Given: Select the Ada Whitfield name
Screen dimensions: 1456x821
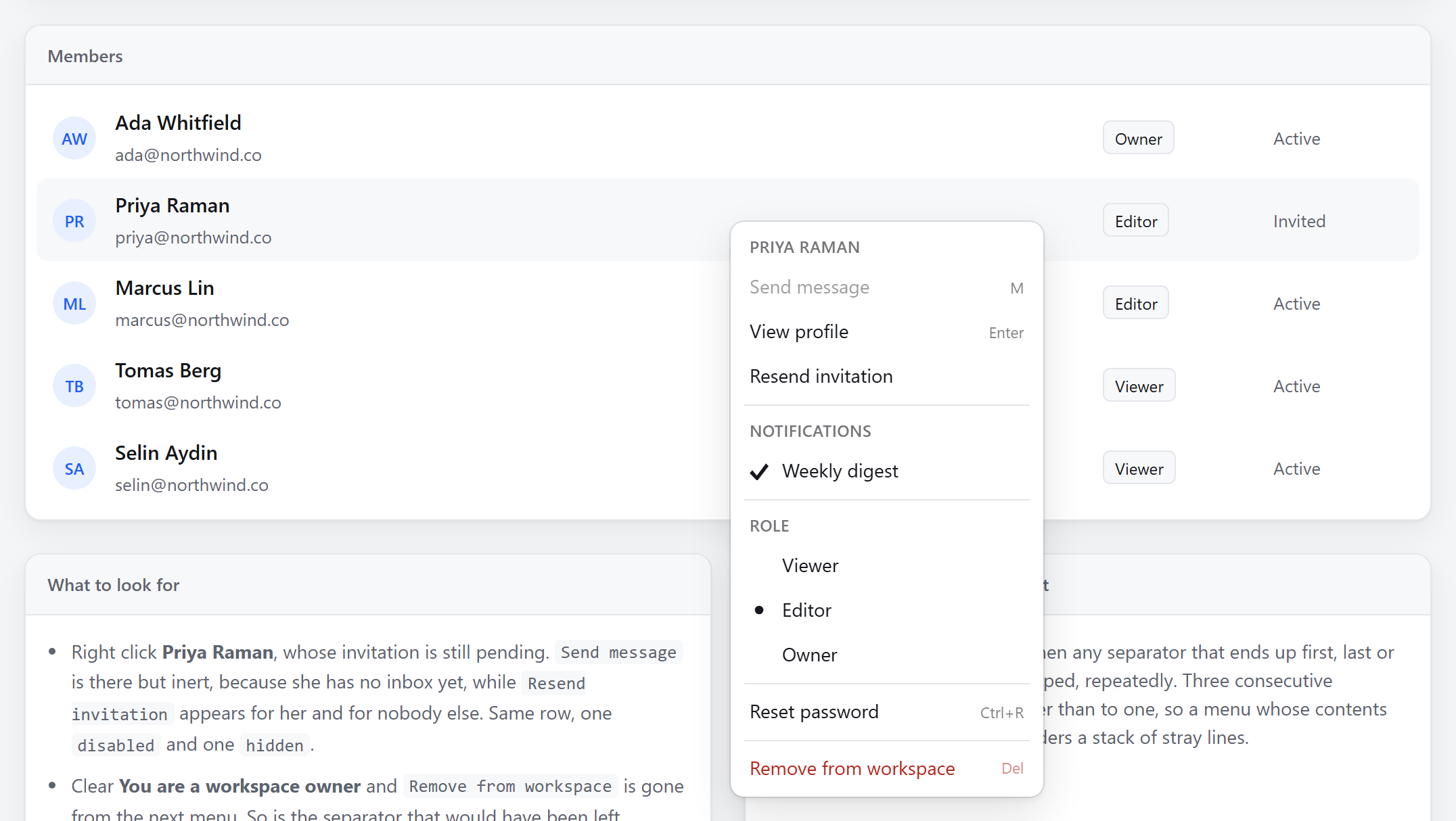Looking at the screenshot, I should click(x=178, y=123).
